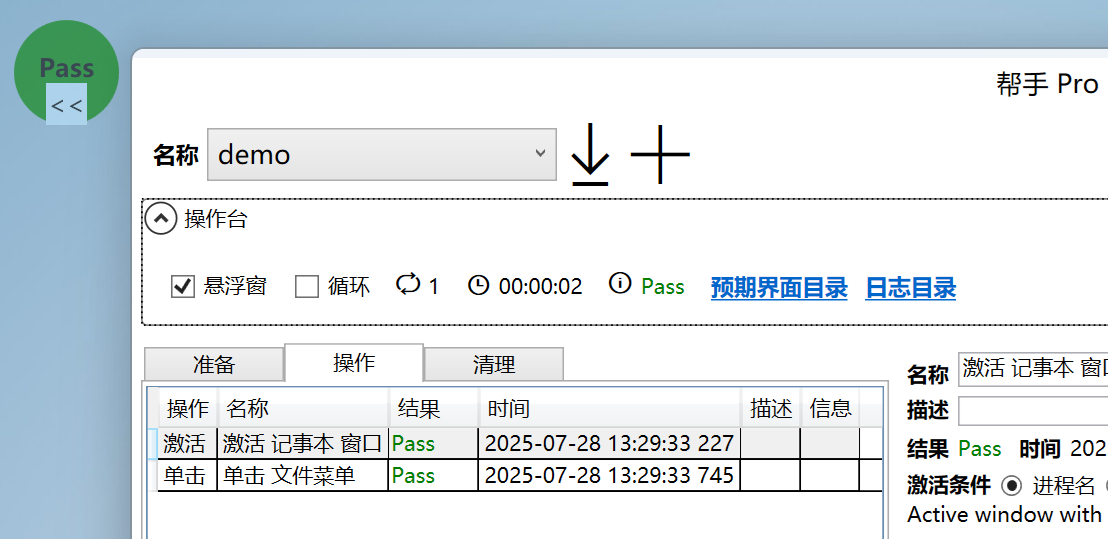Click the << button on floating widget
Viewport: 1108px width, 539px height.
pos(66,105)
